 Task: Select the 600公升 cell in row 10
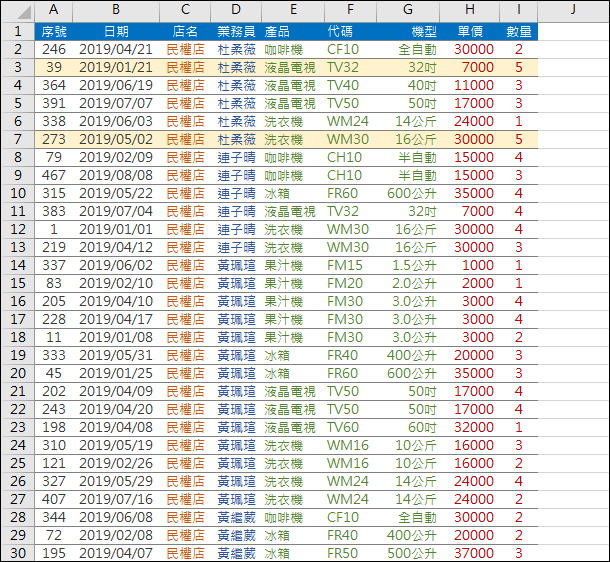tap(408, 193)
